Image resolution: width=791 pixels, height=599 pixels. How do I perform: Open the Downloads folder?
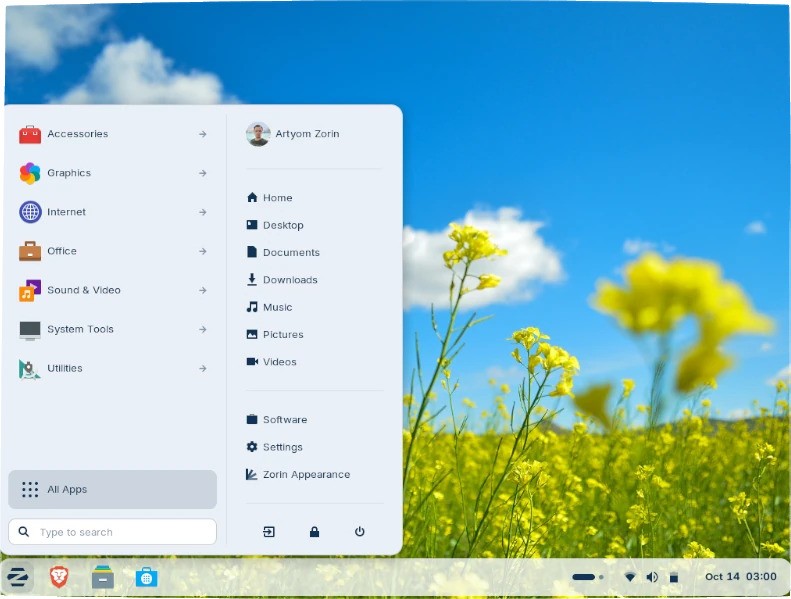click(x=289, y=280)
